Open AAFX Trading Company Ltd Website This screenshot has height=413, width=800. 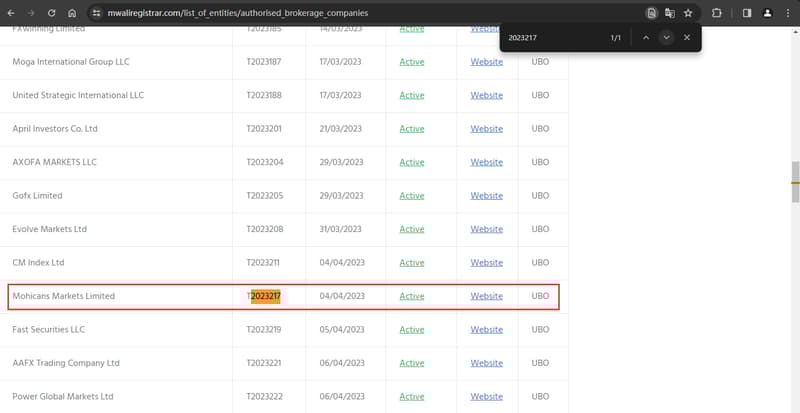(x=486, y=363)
